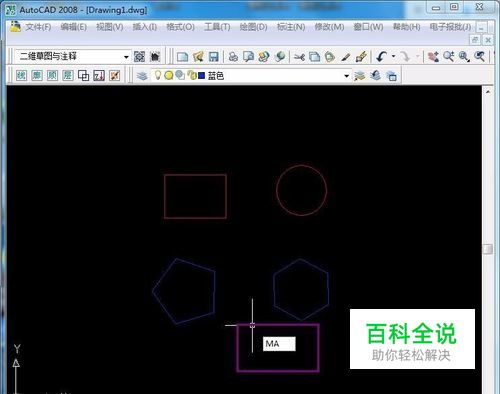500x394 pixels.
Task: Click the Zoom Window magnifier icon
Action: point(464,57)
